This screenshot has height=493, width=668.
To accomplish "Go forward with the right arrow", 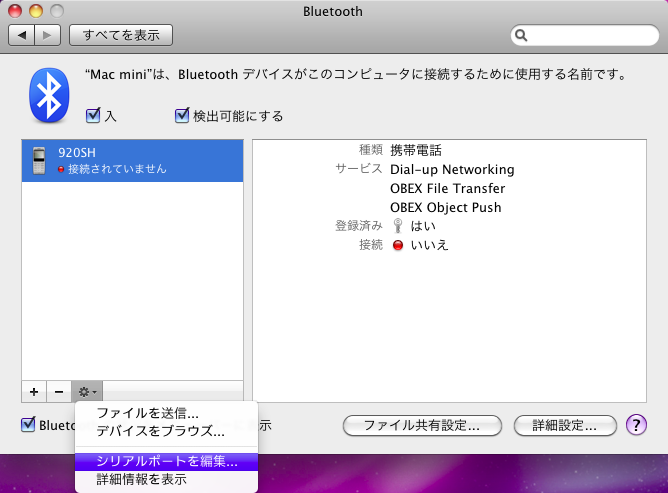I will click(47, 35).
